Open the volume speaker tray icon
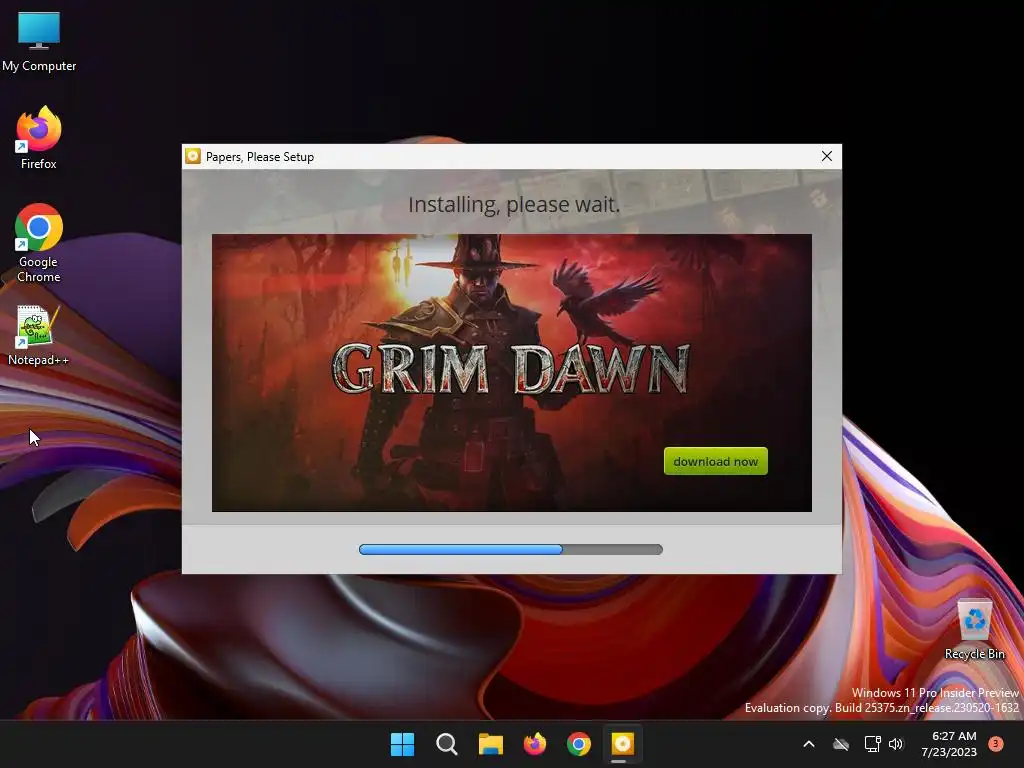 tap(896, 744)
